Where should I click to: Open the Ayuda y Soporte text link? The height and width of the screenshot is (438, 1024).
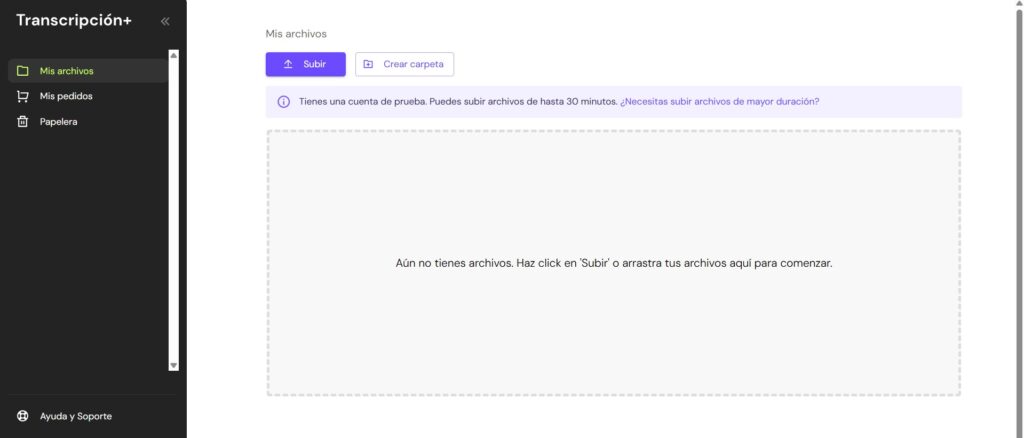pos(76,416)
